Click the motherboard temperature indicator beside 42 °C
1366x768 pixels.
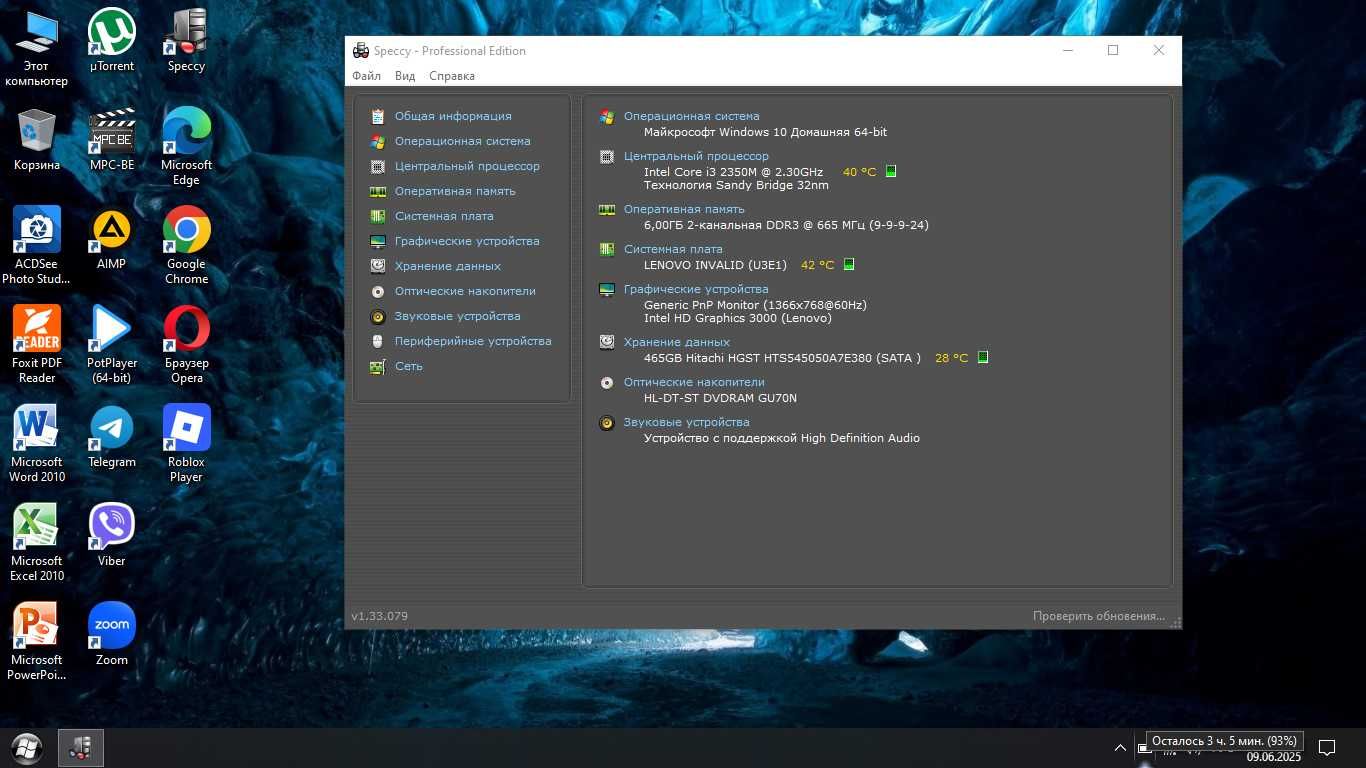click(x=849, y=264)
